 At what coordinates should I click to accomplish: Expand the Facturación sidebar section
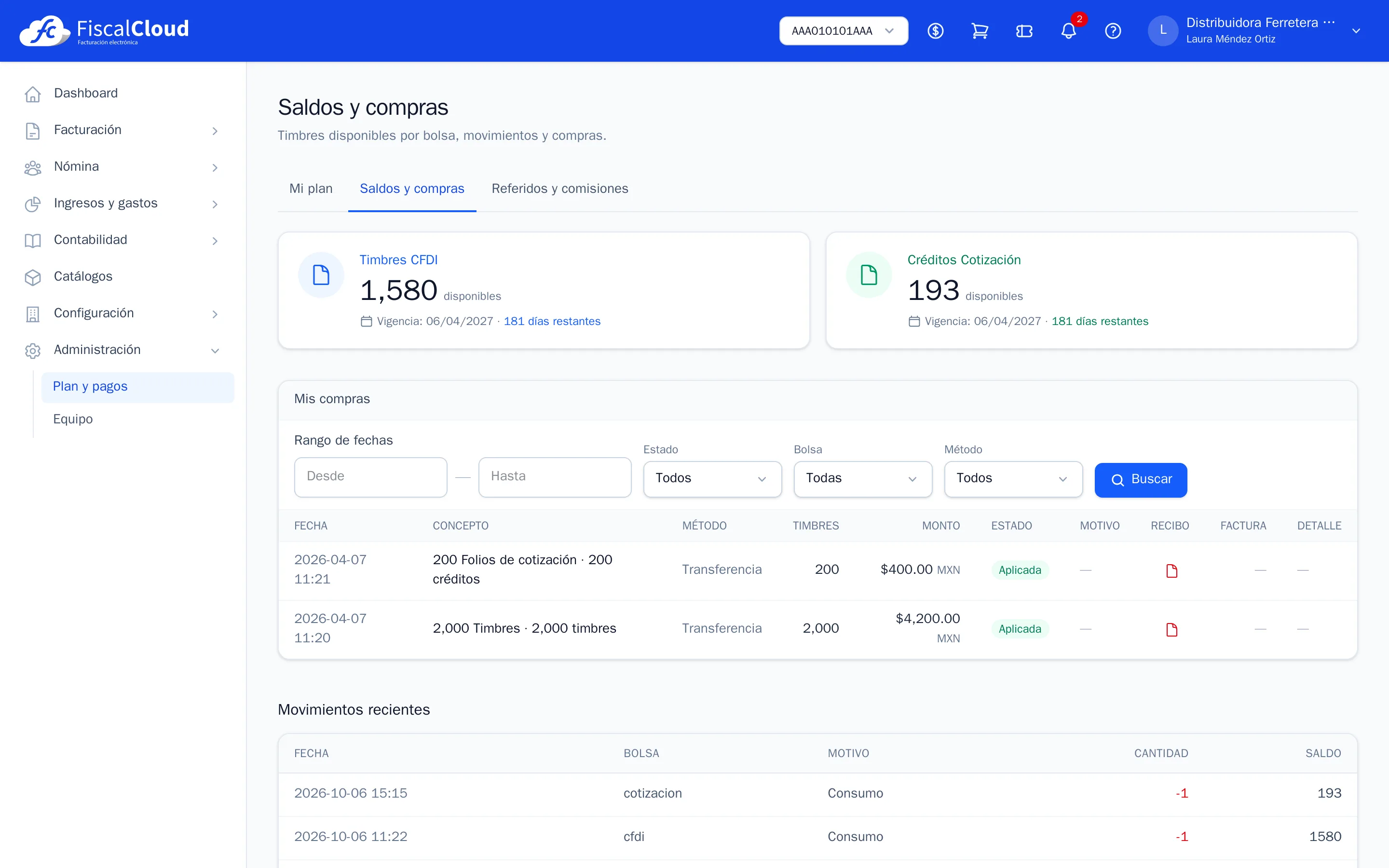tap(123, 130)
